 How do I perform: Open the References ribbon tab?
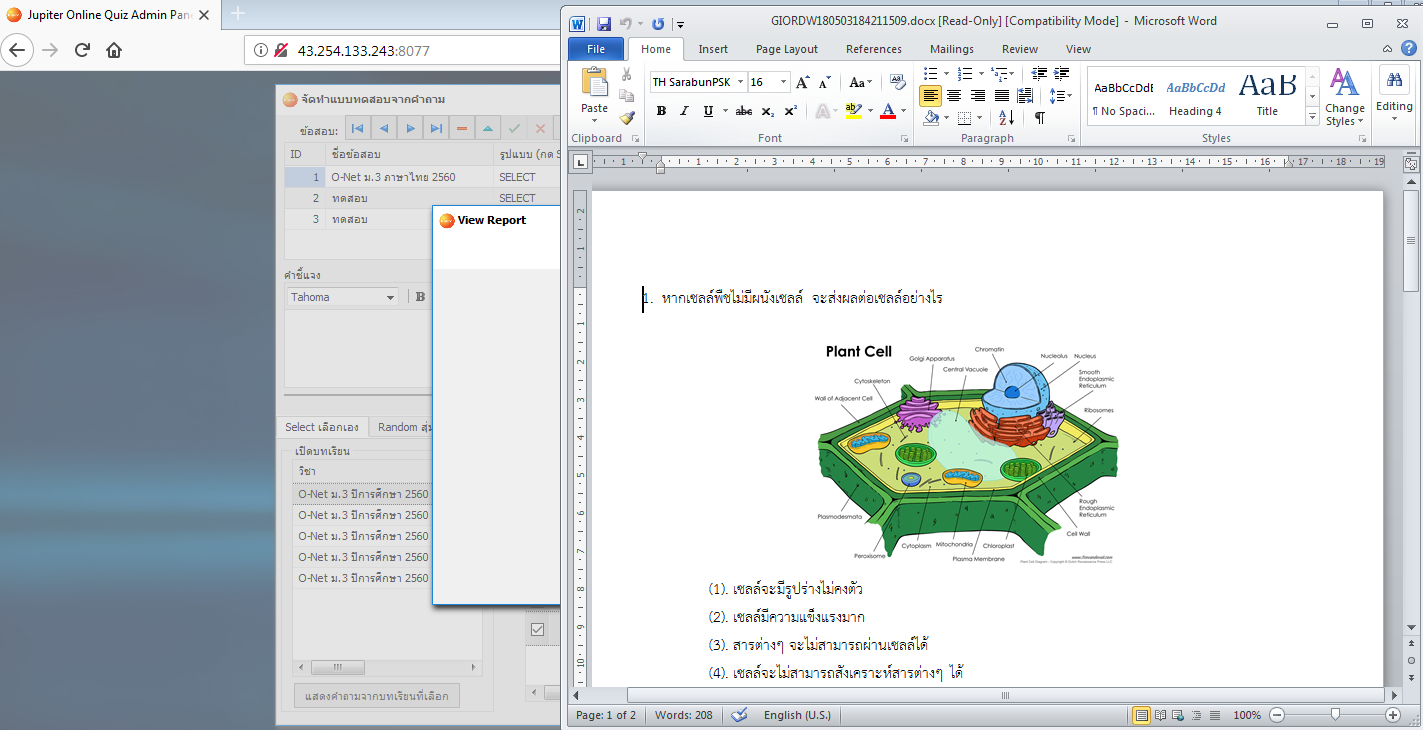[874, 49]
